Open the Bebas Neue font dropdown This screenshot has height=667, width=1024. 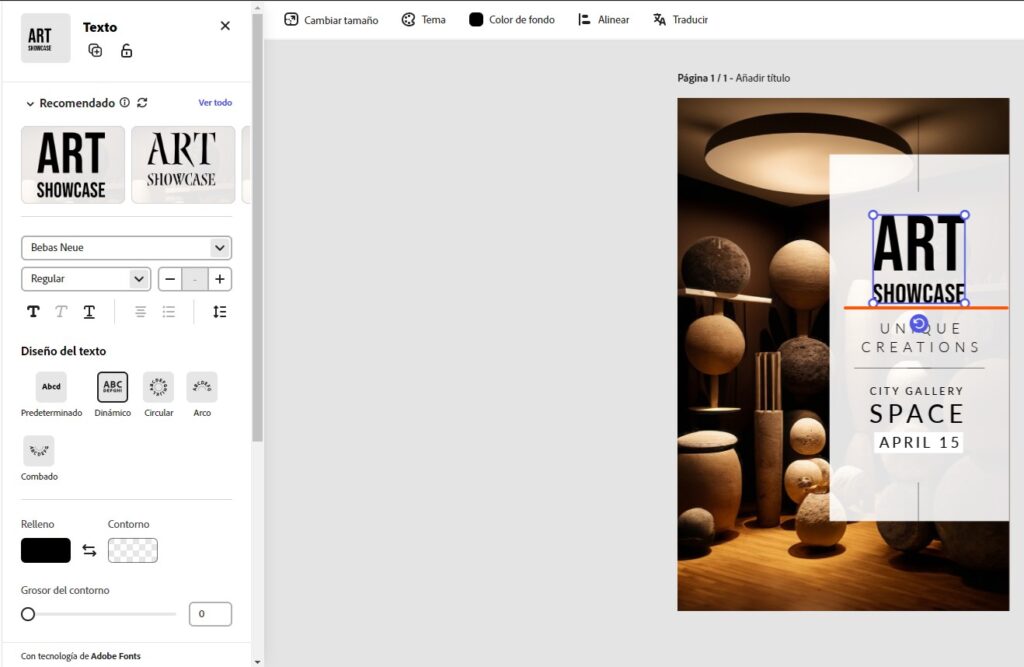point(126,248)
